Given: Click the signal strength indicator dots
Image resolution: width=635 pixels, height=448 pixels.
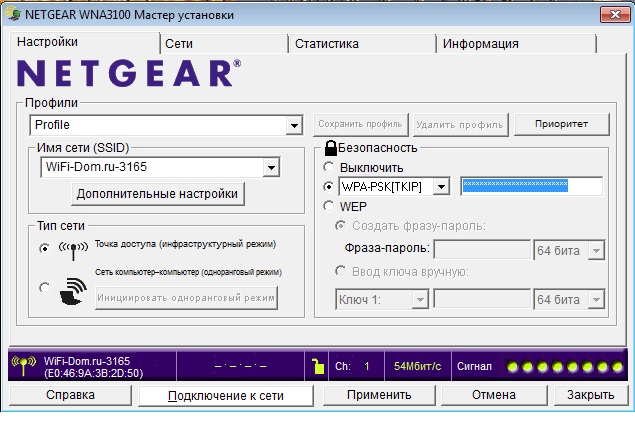Looking at the screenshot, I should pos(564,367).
